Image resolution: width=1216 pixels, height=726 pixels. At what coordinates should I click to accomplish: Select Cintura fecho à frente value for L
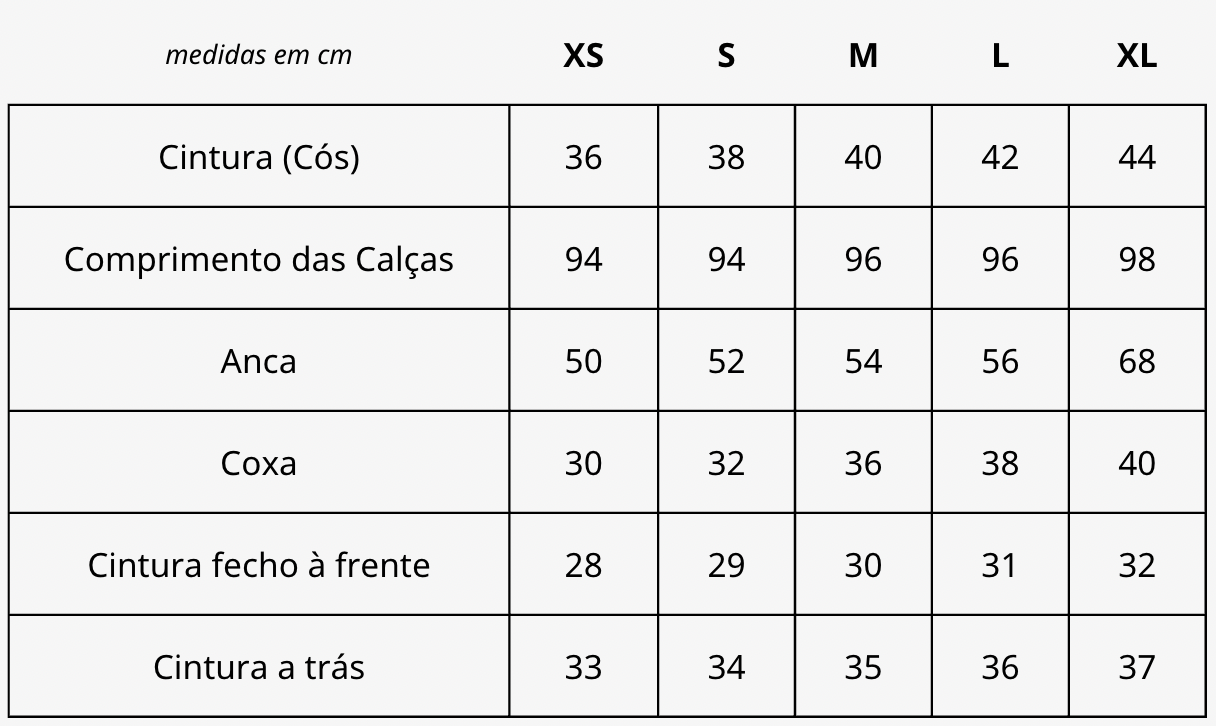[x=999, y=565]
